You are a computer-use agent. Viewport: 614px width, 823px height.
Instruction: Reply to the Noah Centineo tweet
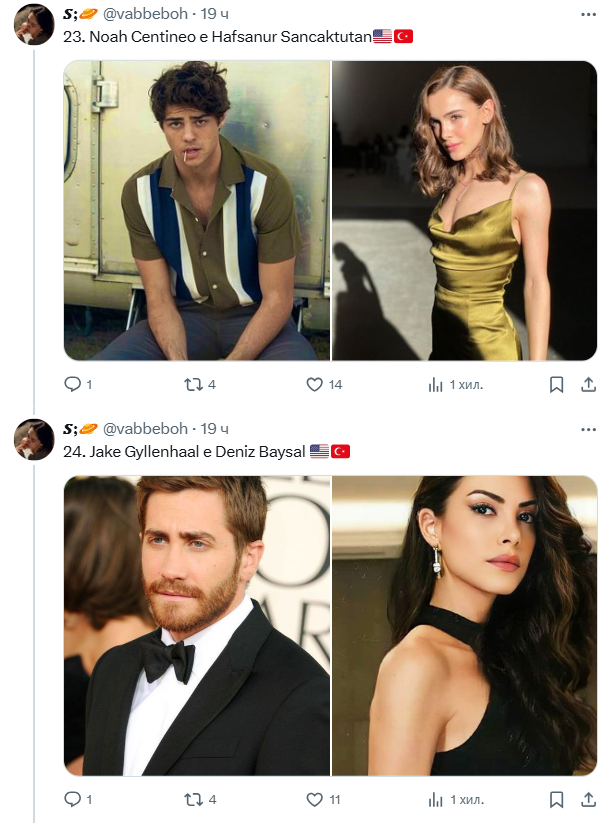coord(72,384)
